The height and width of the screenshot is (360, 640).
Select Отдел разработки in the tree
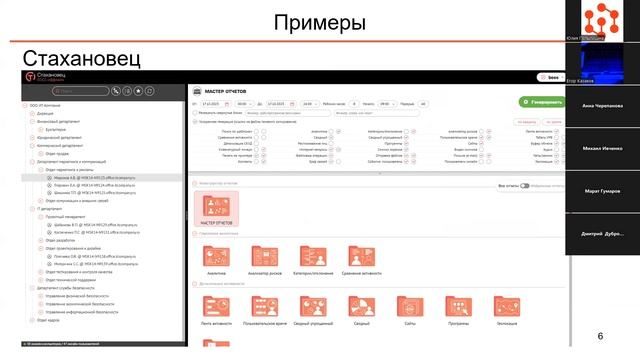pyautogui.click(x=60, y=240)
